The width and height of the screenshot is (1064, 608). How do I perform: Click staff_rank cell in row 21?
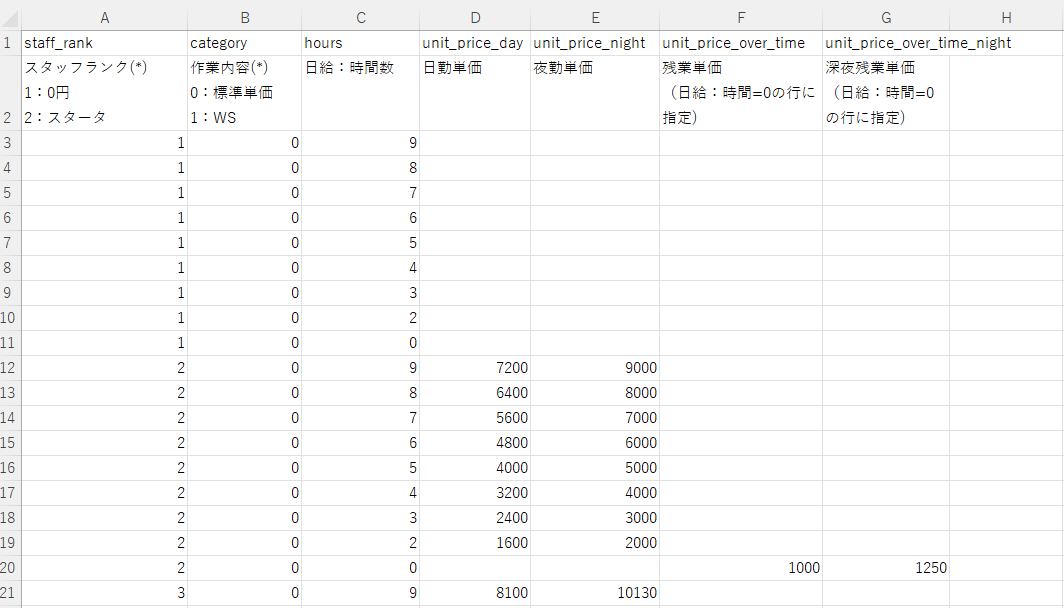104,592
